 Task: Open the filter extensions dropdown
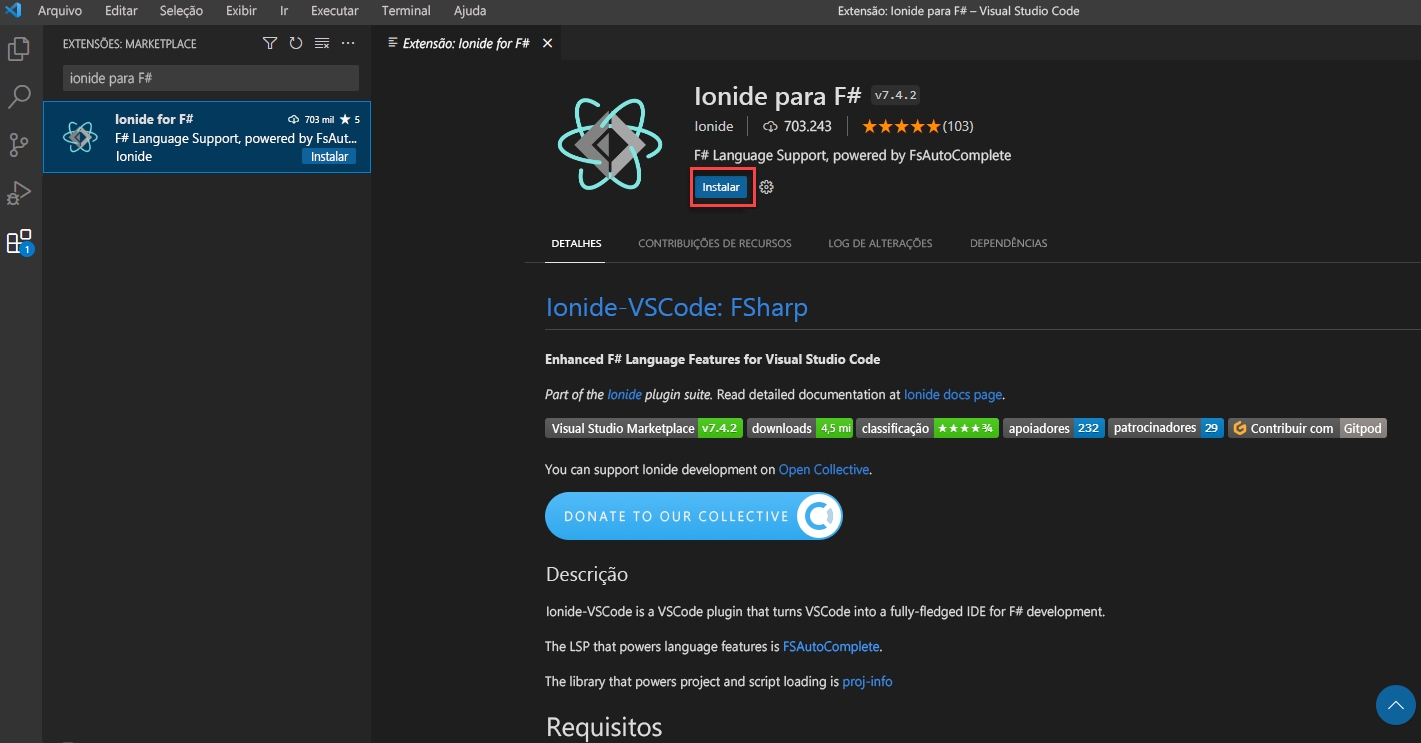point(269,43)
